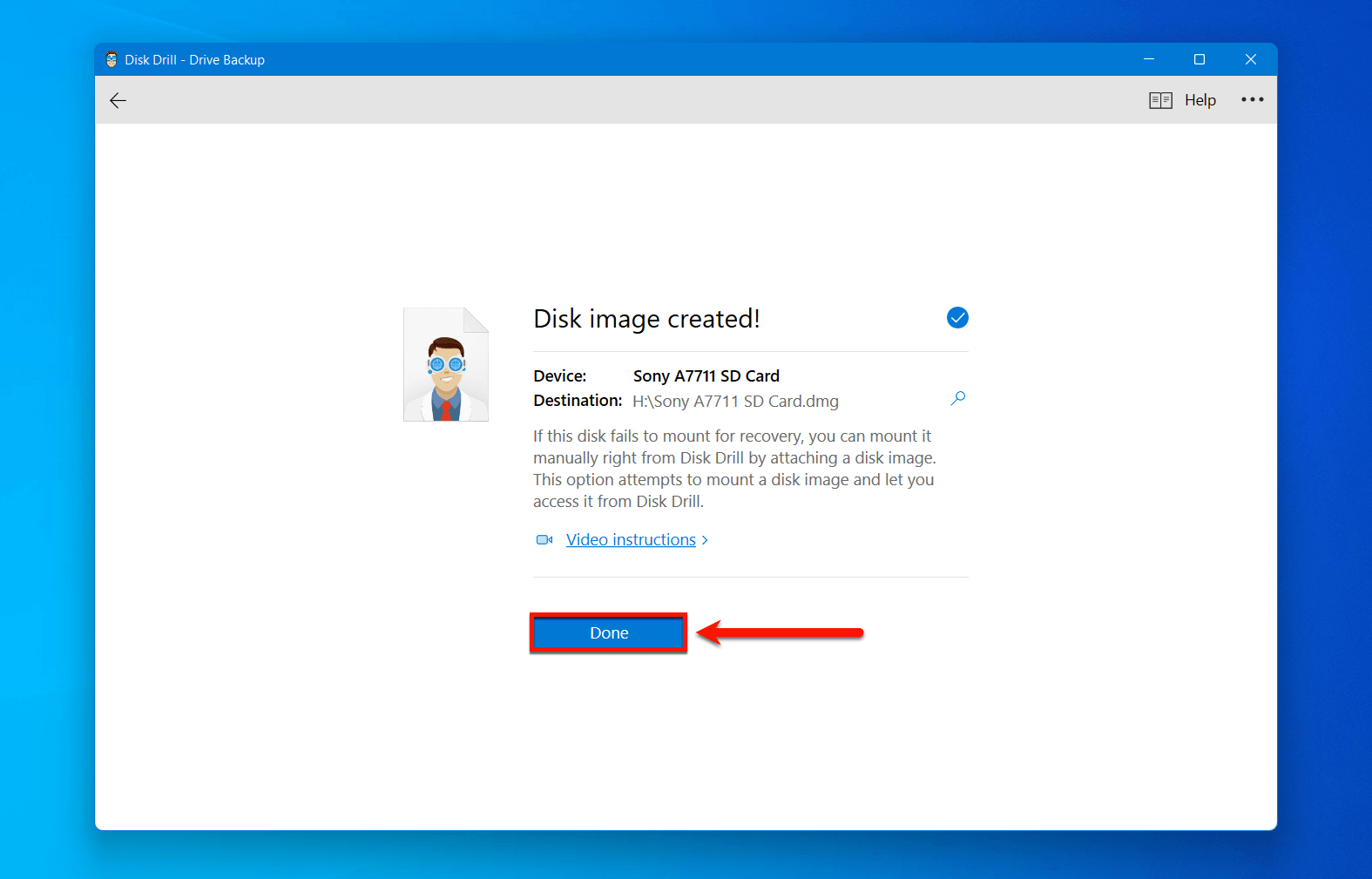Go back with the left arrow
This screenshot has height=879, width=1372.
(x=118, y=100)
